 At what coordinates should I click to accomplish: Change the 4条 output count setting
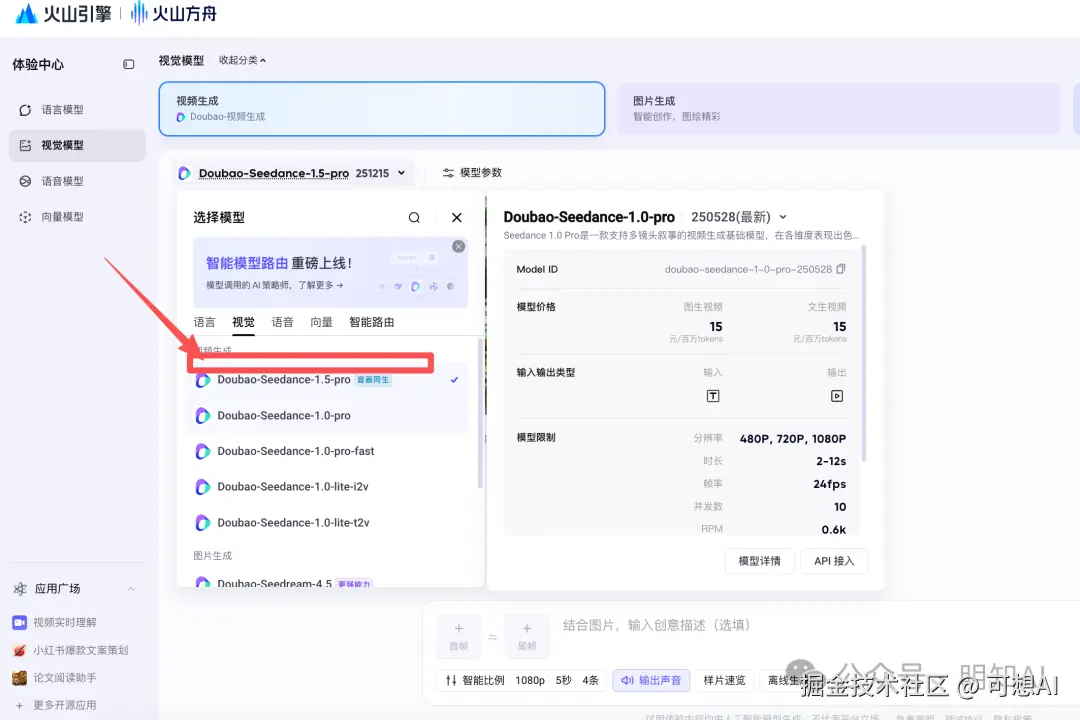[x=590, y=680]
